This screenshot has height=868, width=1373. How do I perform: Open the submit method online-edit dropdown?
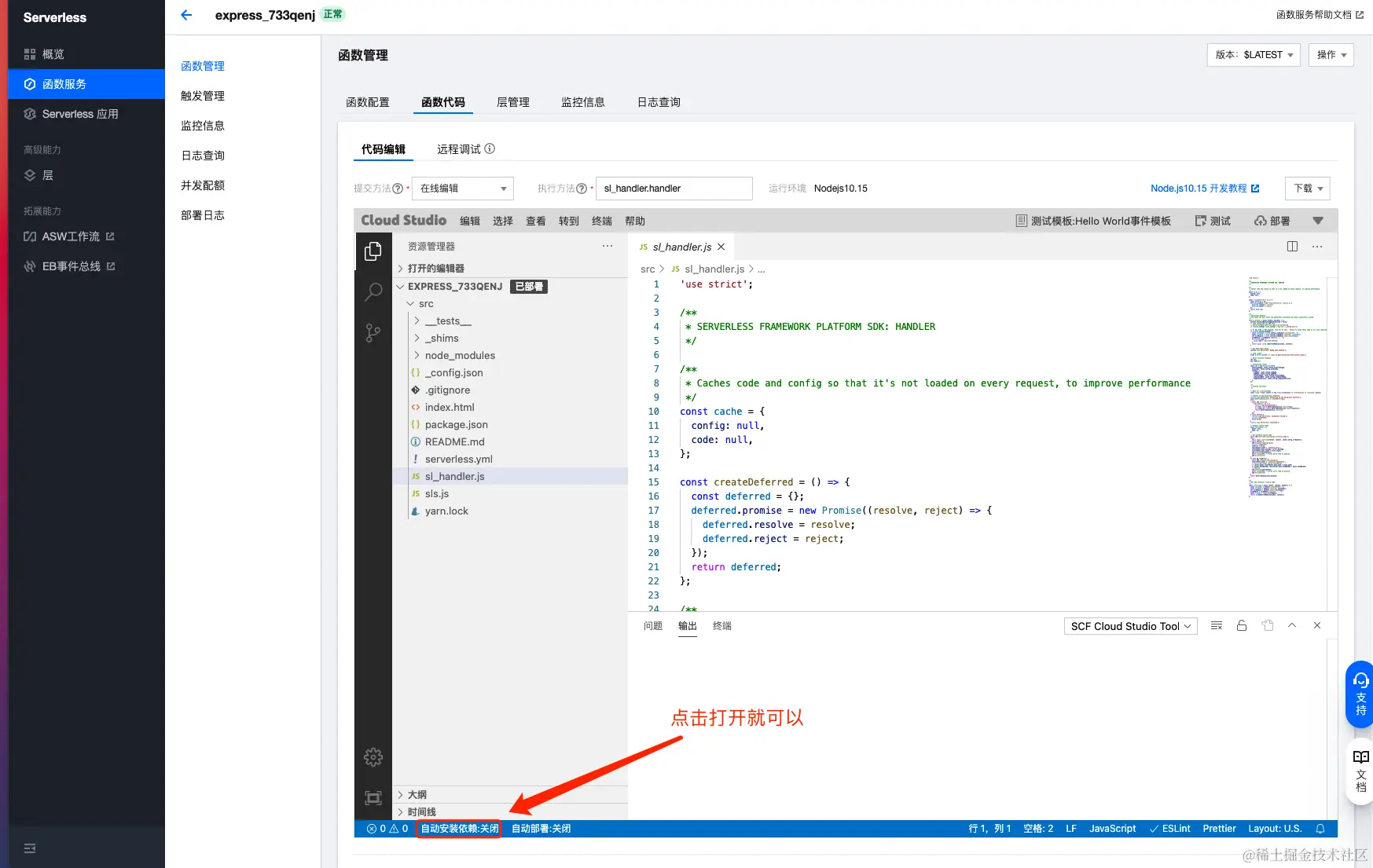[x=463, y=189]
